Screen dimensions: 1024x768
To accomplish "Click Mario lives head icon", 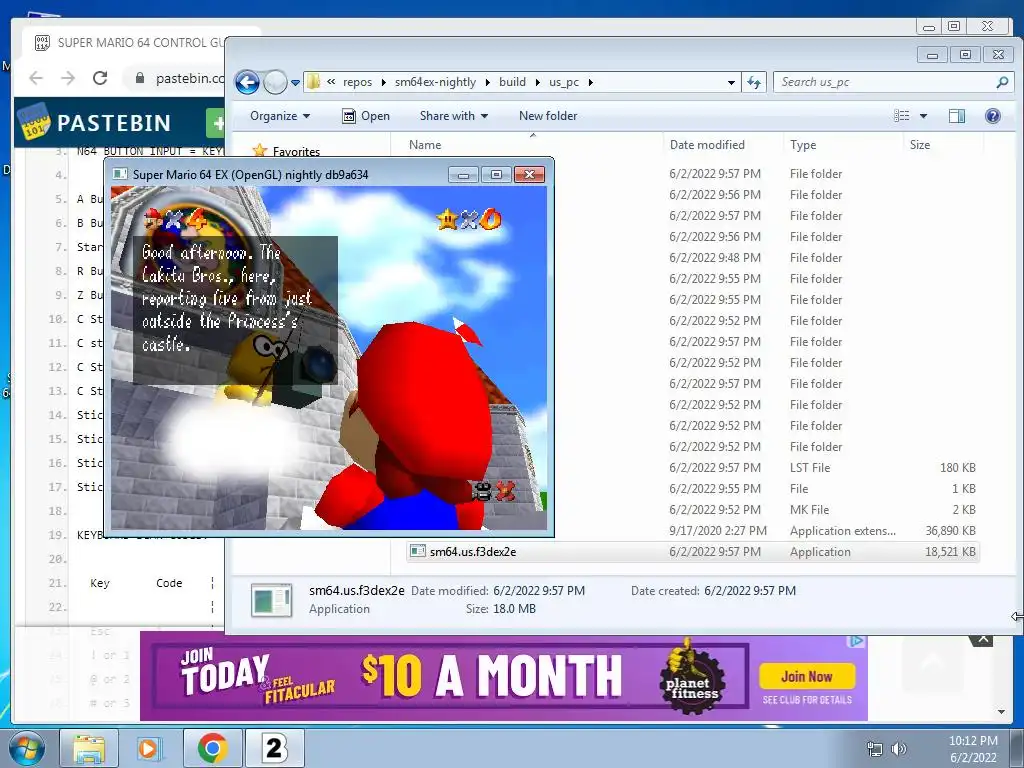I will [x=153, y=219].
